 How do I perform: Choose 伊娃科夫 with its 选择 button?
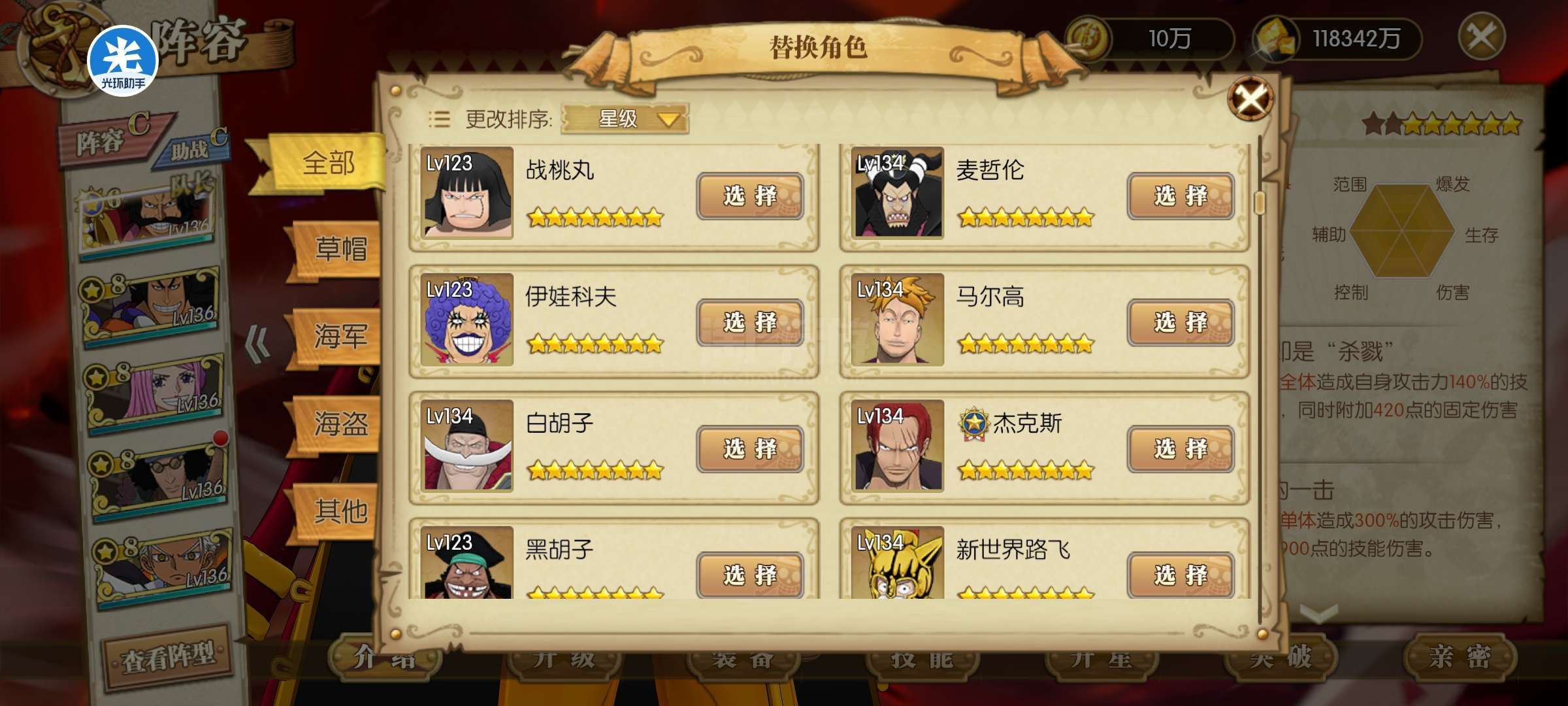click(749, 322)
